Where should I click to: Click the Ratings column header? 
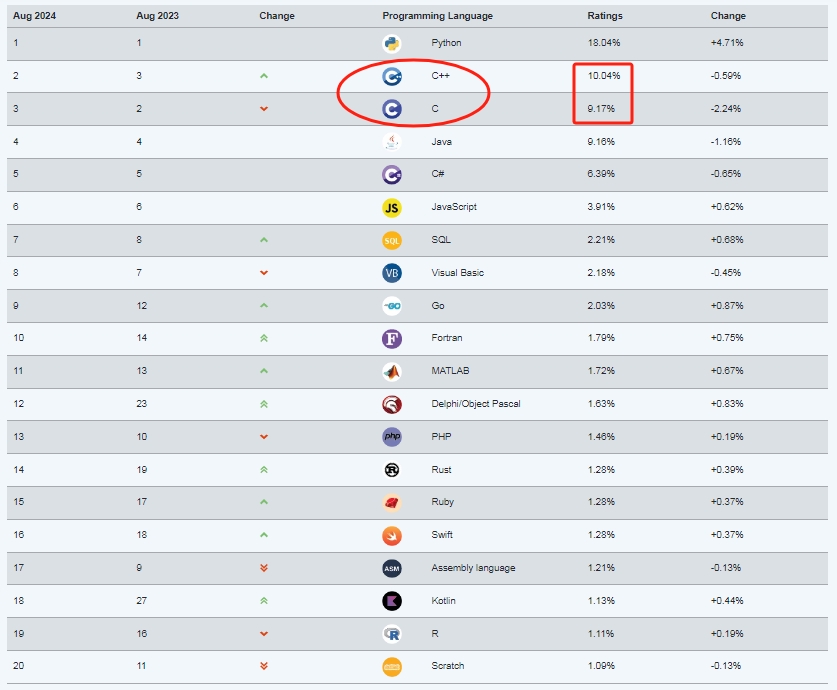click(605, 16)
